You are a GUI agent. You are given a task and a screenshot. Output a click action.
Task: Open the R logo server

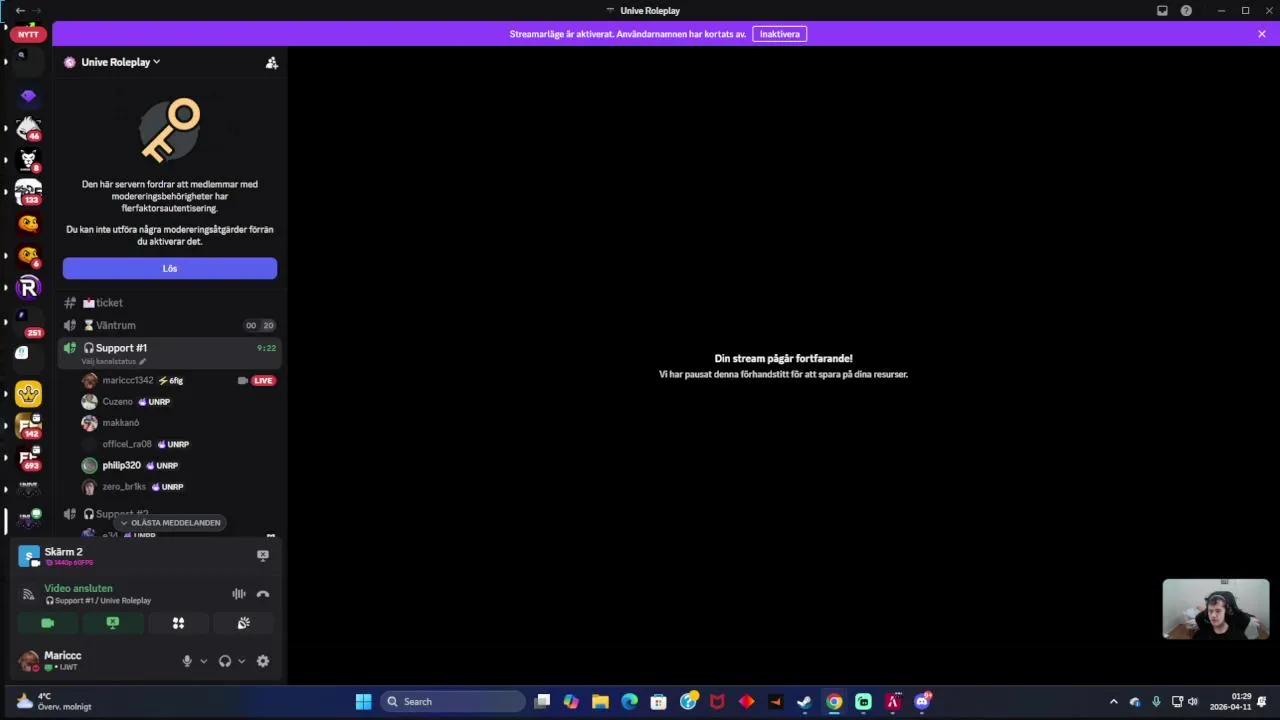tap(28, 288)
